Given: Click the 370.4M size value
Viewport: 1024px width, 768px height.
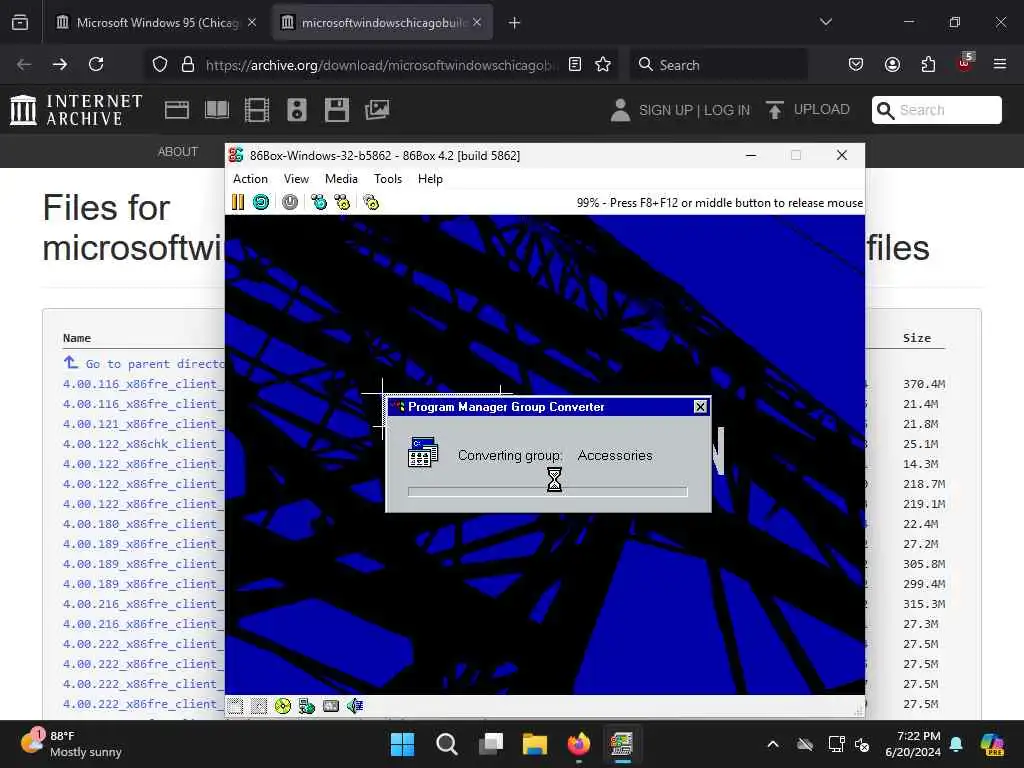Looking at the screenshot, I should point(923,384).
